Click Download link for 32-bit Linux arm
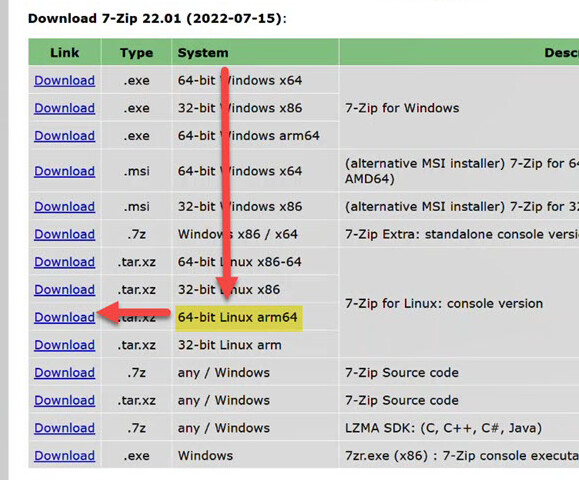579x480 pixels. pyautogui.click(x=65, y=345)
